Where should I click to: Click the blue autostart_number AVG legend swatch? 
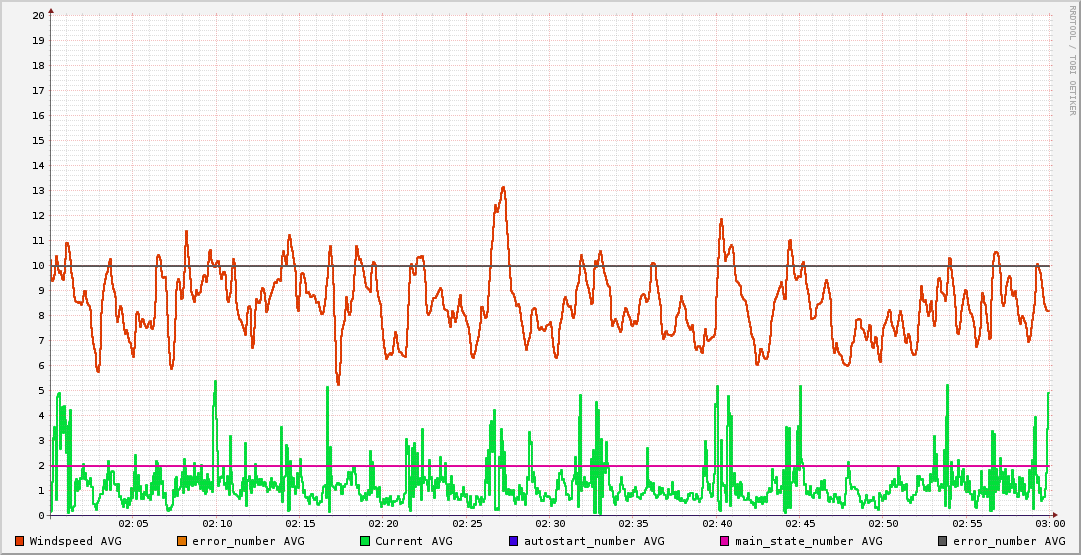tap(513, 541)
